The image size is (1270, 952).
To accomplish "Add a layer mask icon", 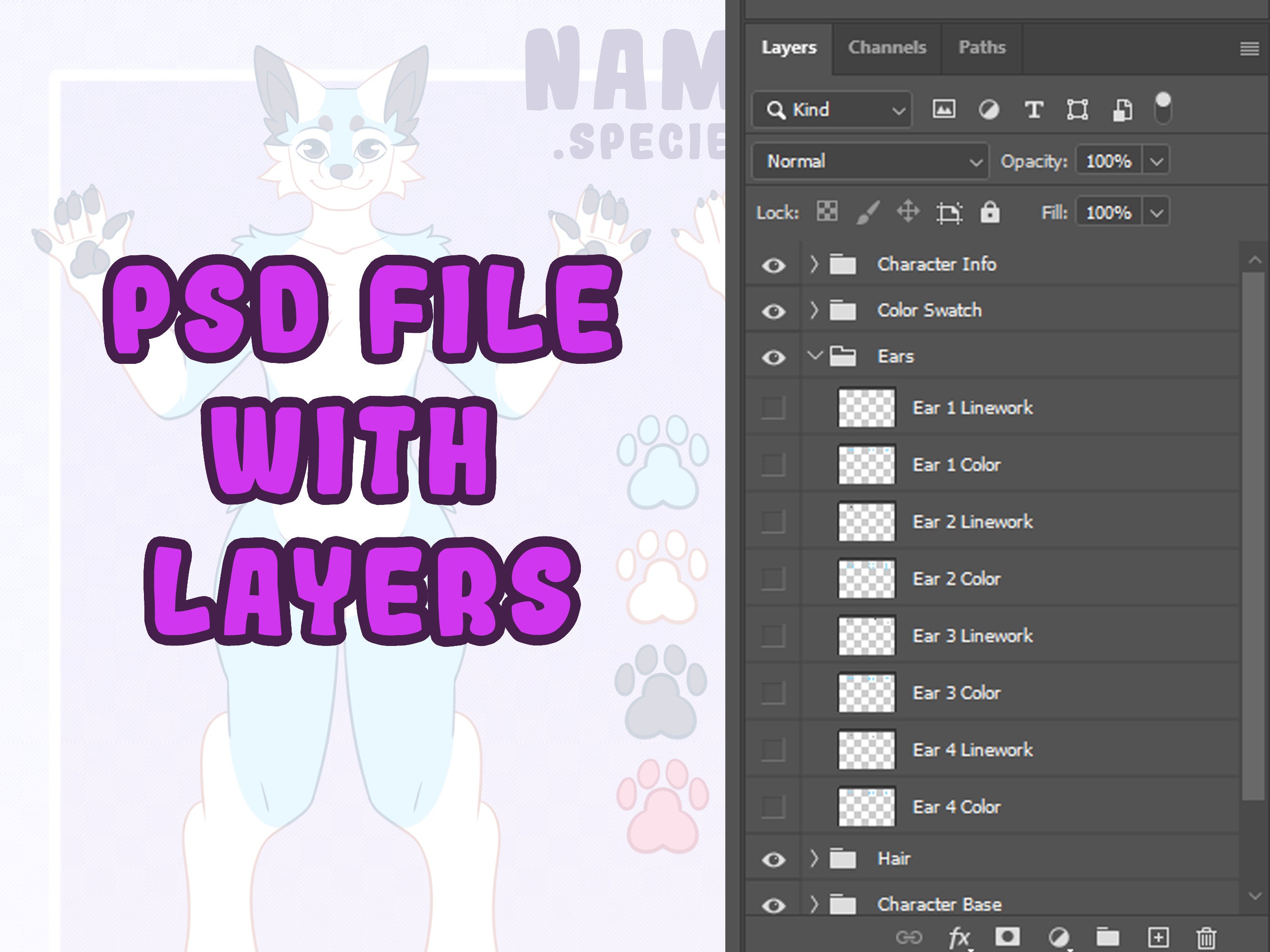I will [1007, 937].
